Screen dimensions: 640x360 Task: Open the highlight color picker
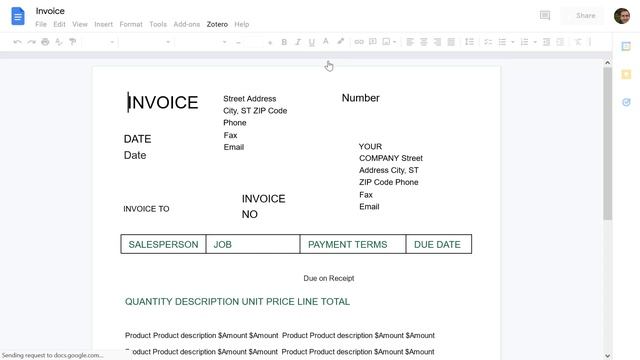pyautogui.click(x=340, y=42)
